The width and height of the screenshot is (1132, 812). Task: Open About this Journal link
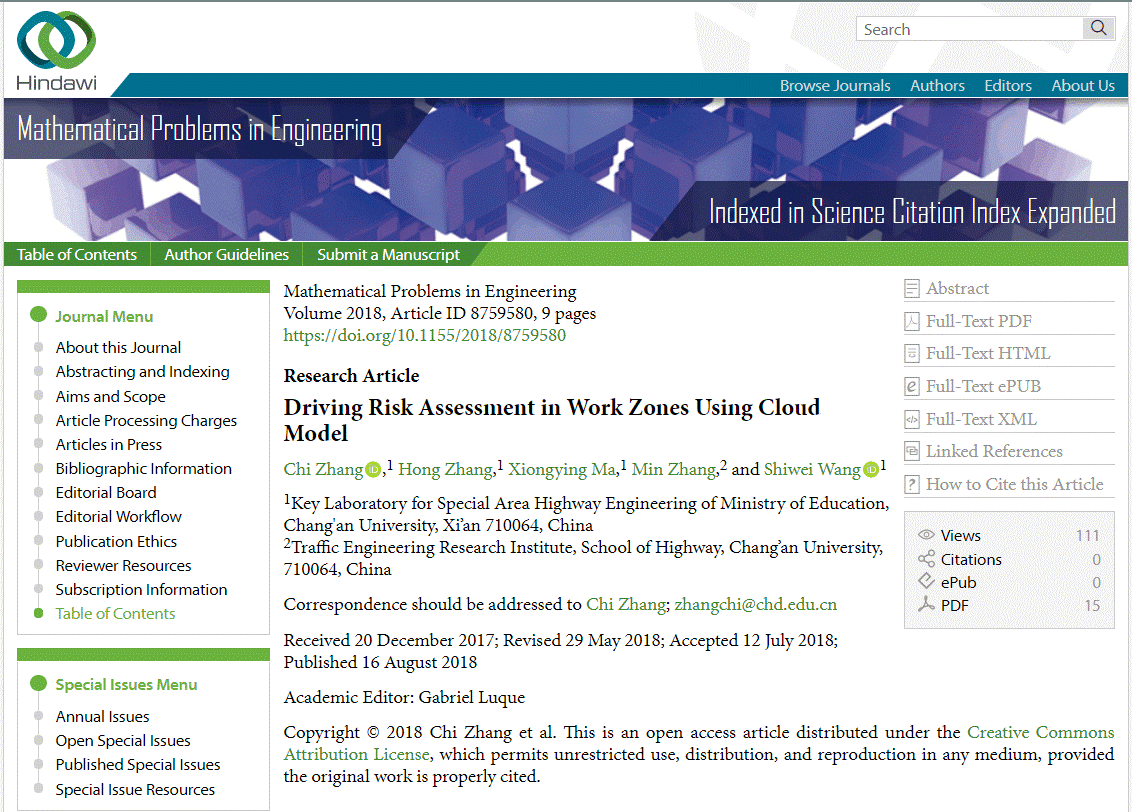(x=118, y=347)
